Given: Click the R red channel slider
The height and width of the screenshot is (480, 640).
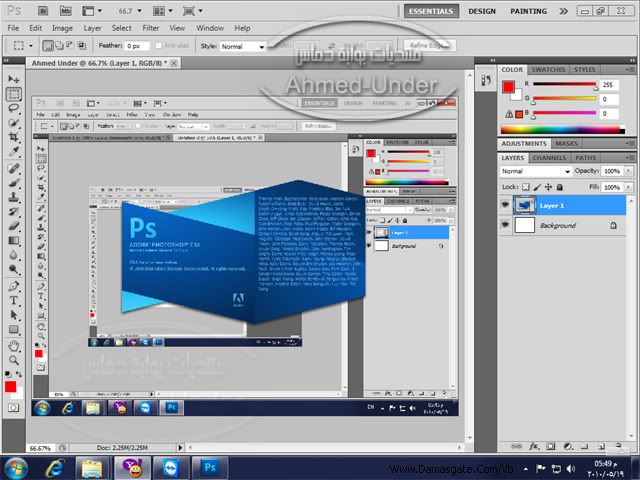Looking at the screenshot, I should click(x=564, y=84).
